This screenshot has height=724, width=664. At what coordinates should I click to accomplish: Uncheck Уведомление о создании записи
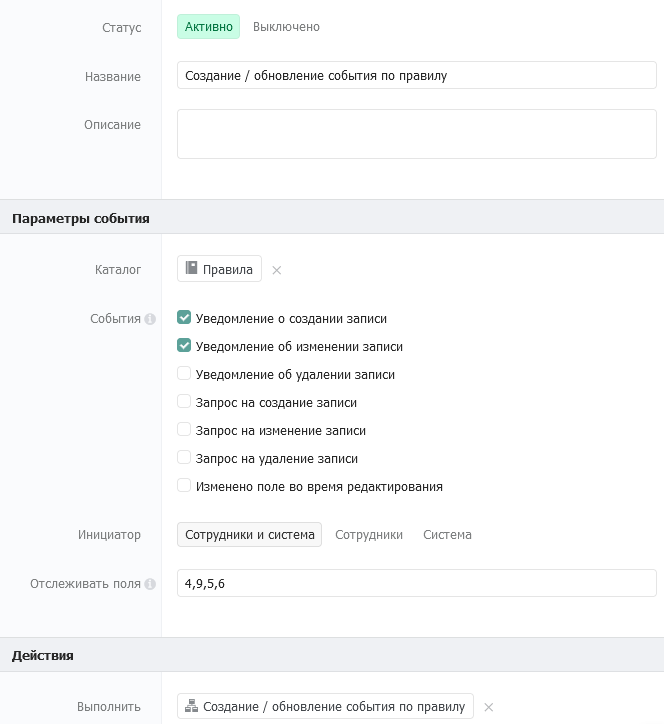pos(184,318)
